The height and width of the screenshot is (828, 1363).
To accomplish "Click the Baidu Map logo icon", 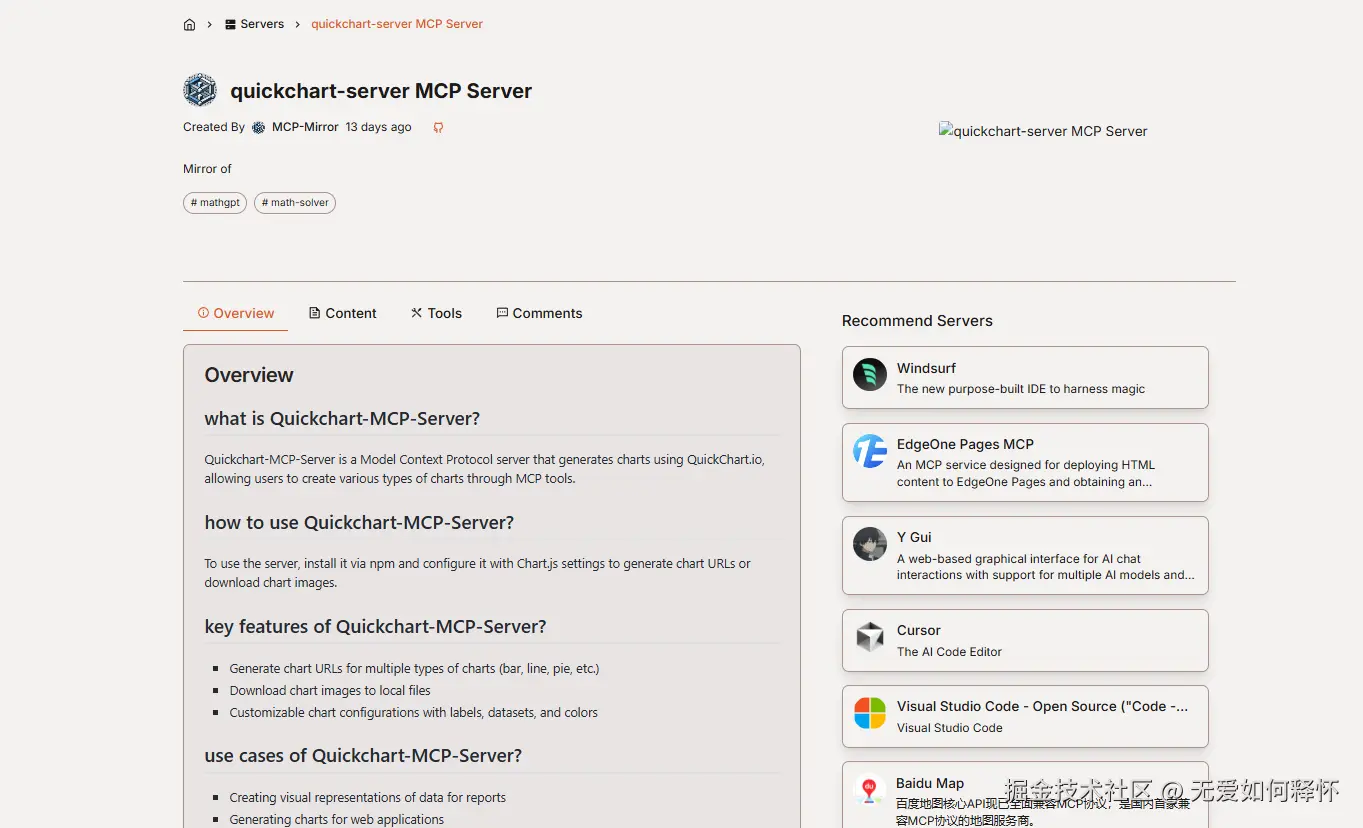I will (x=870, y=790).
